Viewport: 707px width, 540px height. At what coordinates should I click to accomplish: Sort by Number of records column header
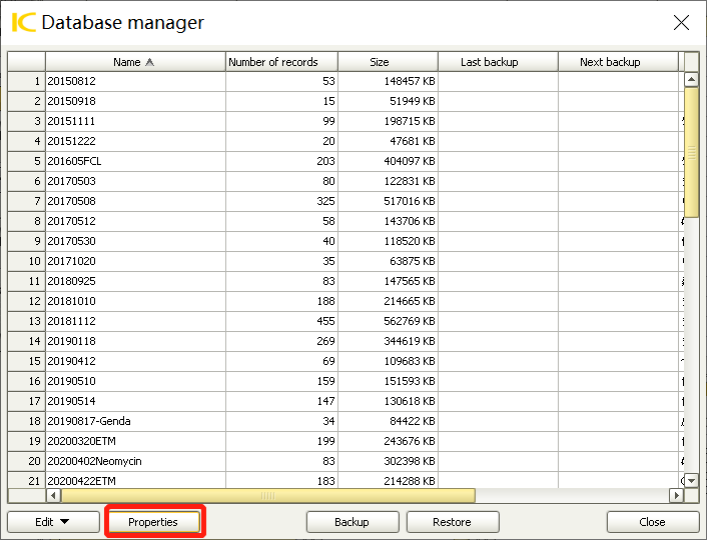[x=281, y=62]
